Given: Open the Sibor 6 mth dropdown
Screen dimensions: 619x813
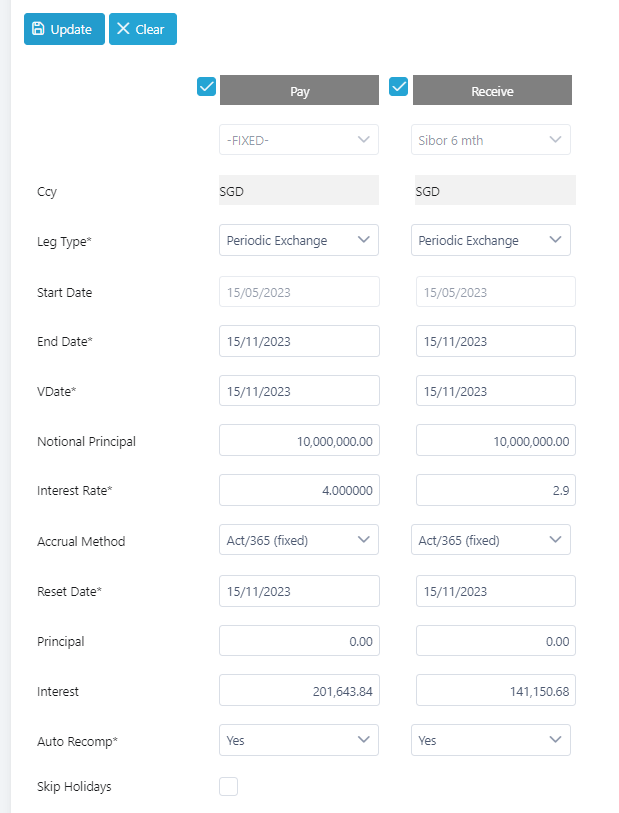Looking at the screenshot, I should 490,139.
